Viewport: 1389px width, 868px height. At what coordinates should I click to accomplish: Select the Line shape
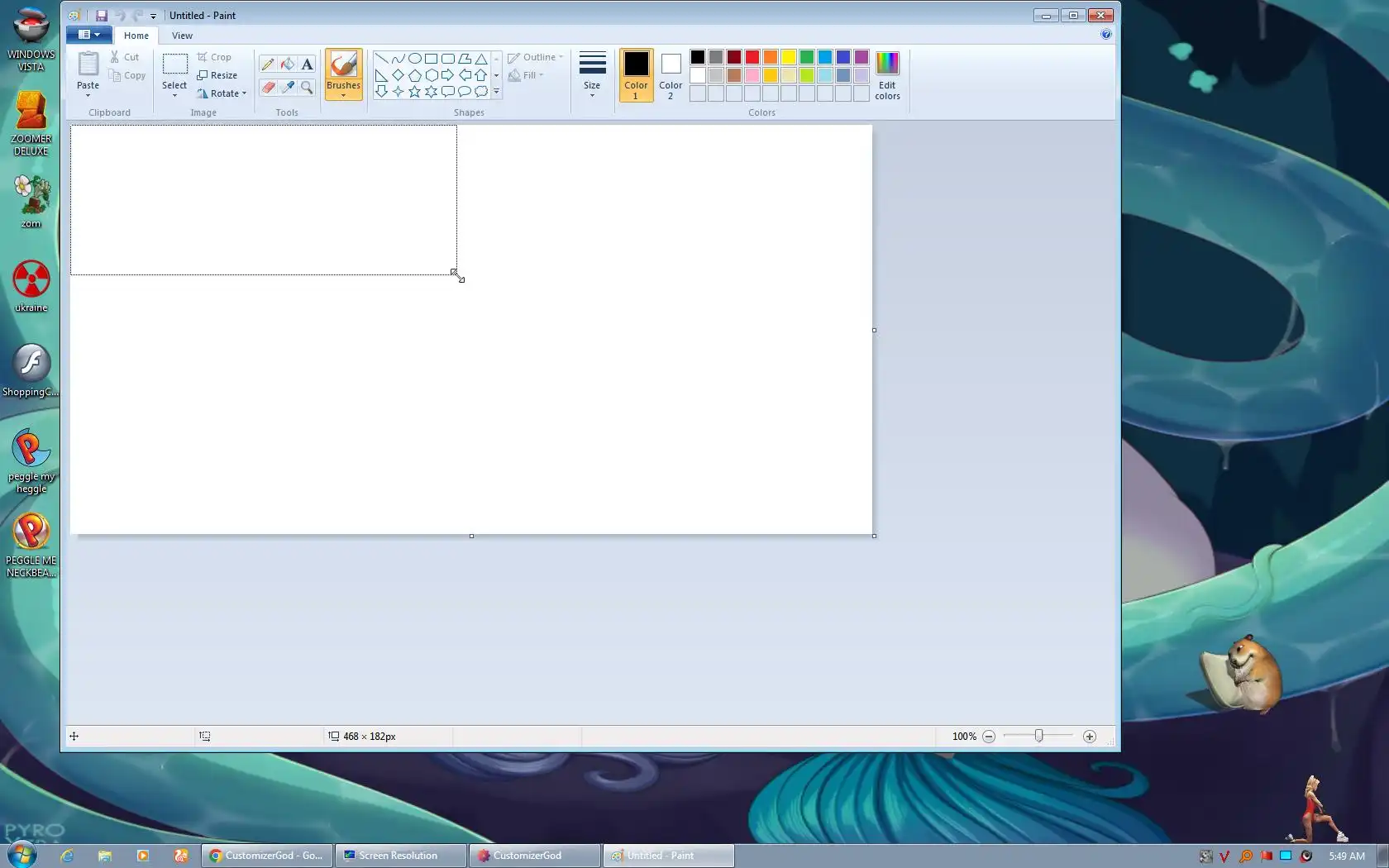[x=381, y=59]
